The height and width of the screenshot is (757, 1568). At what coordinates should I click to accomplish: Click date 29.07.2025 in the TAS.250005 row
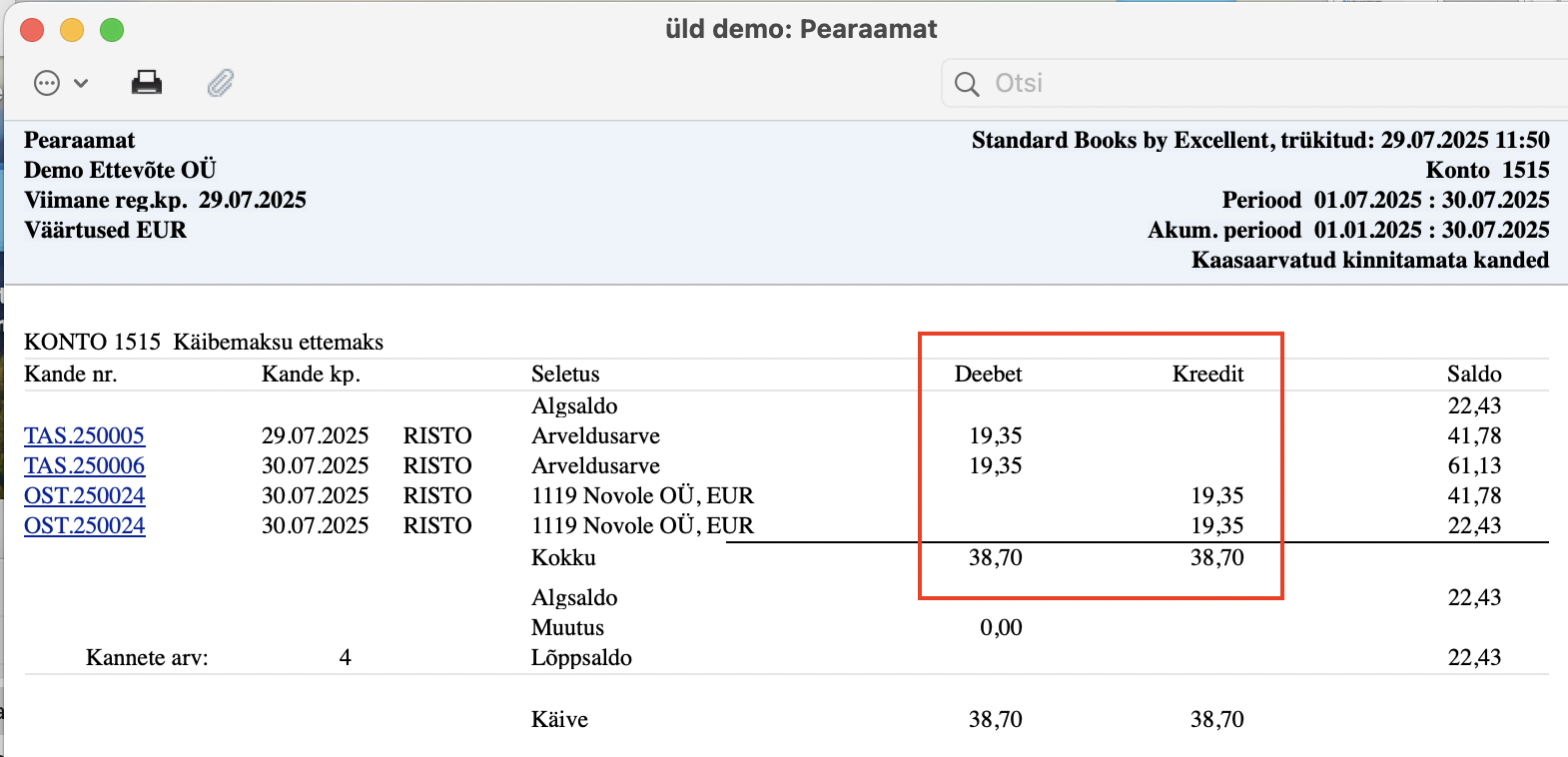(316, 435)
